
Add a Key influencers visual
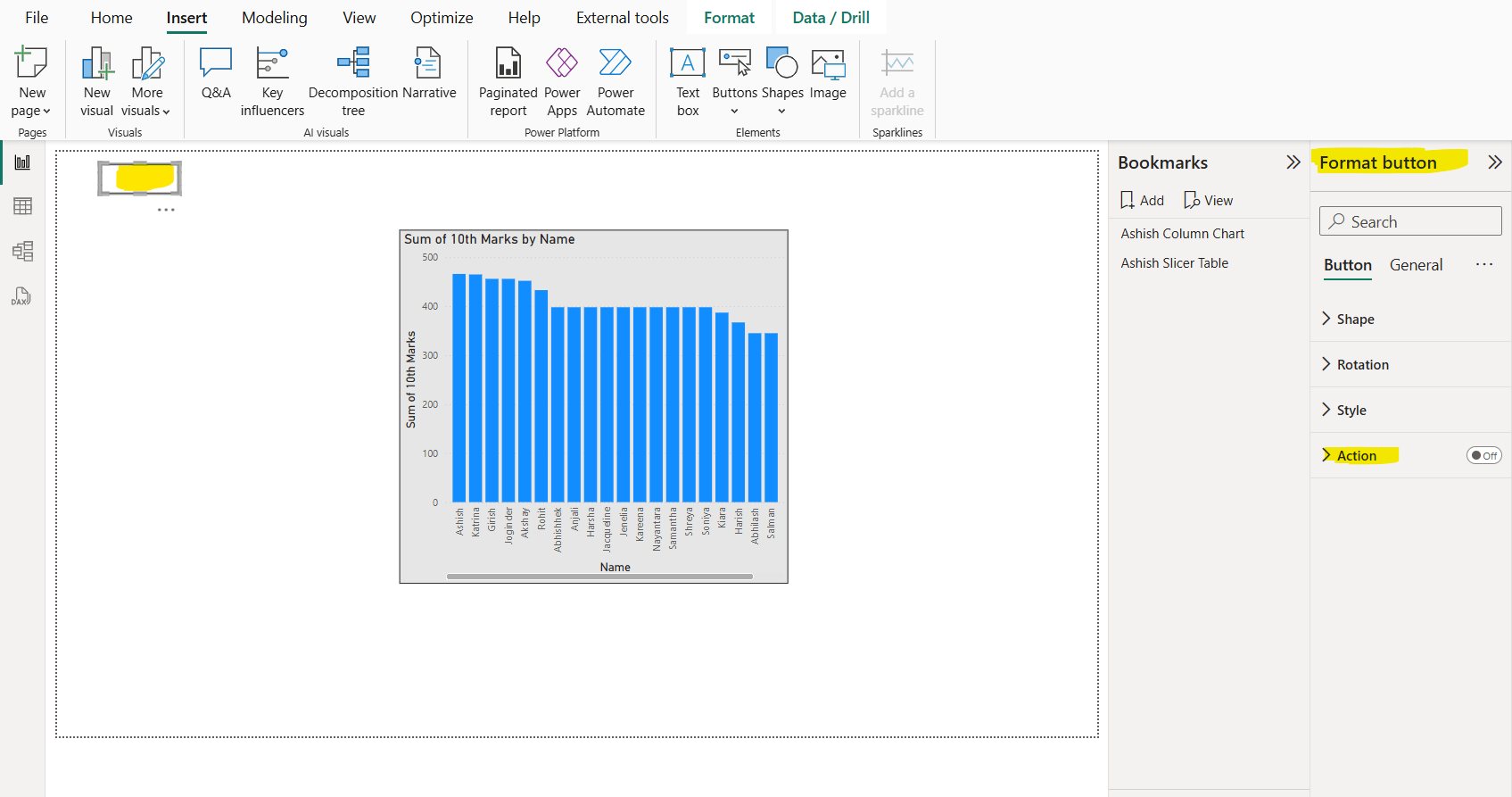tap(272, 82)
